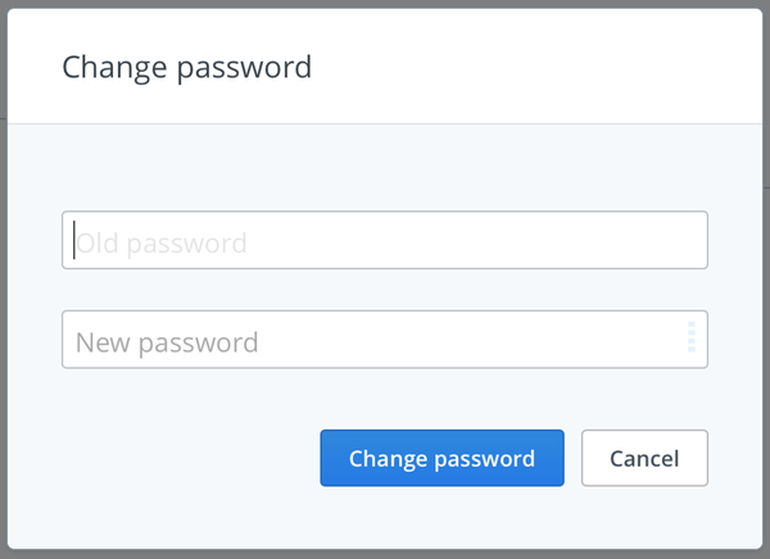Submit the form with Change password
This screenshot has height=559, width=770.
[442, 458]
